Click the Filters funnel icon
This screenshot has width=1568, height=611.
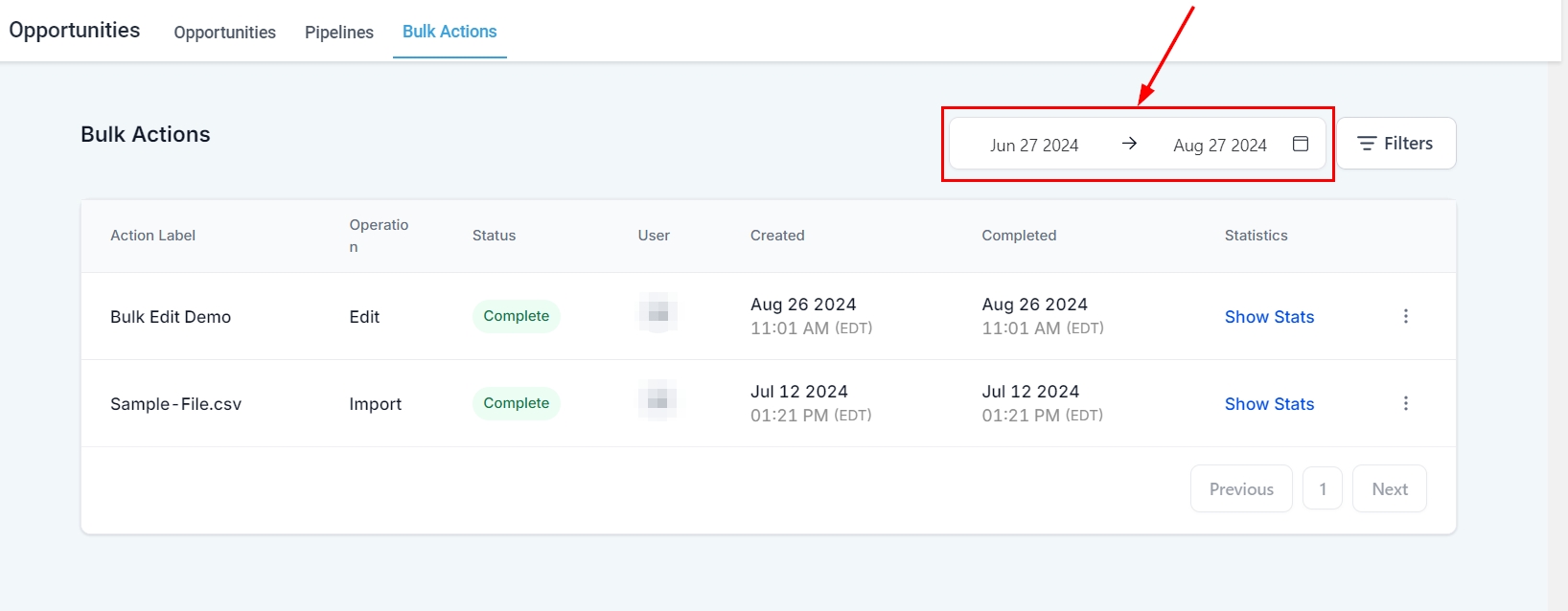click(1367, 144)
